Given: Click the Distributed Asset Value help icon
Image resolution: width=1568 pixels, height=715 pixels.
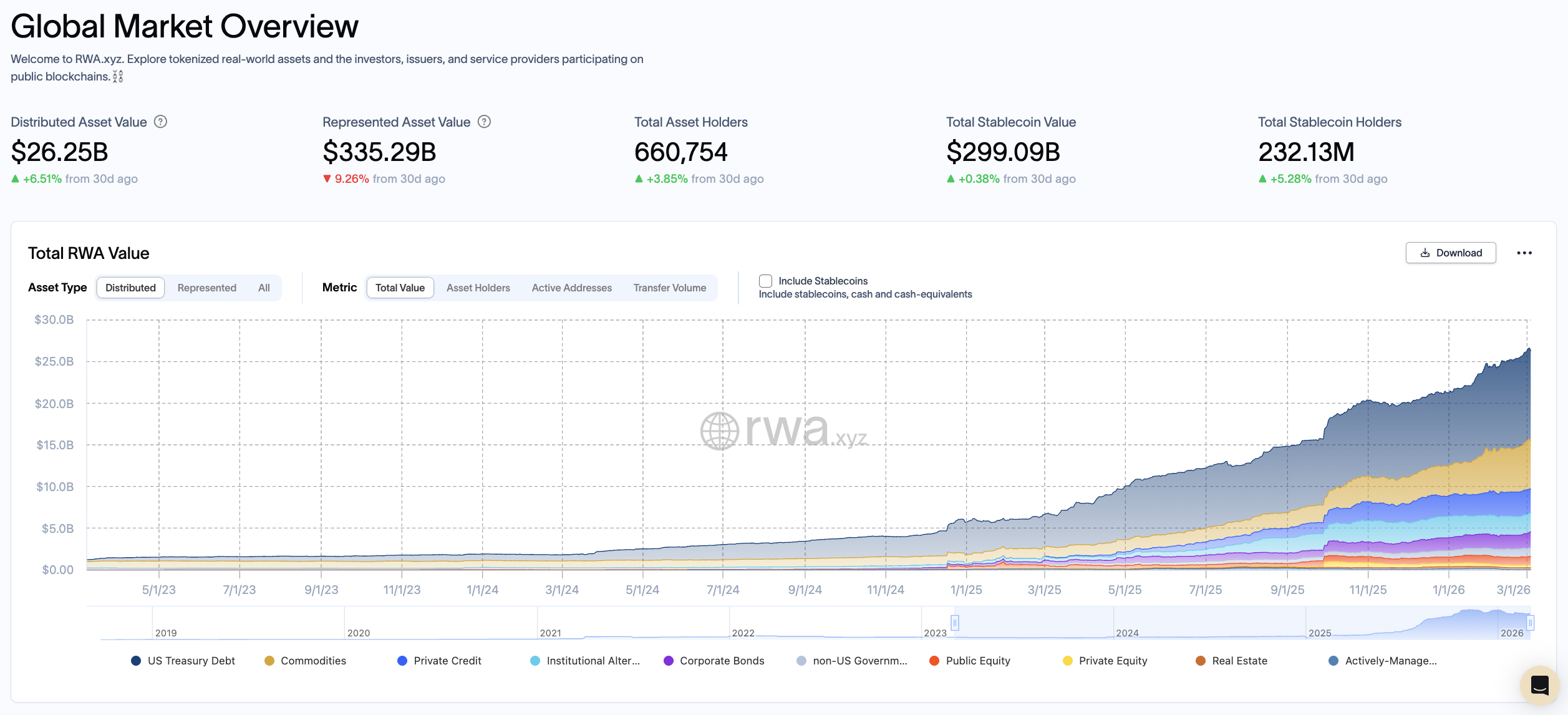Looking at the screenshot, I should (160, 122).
